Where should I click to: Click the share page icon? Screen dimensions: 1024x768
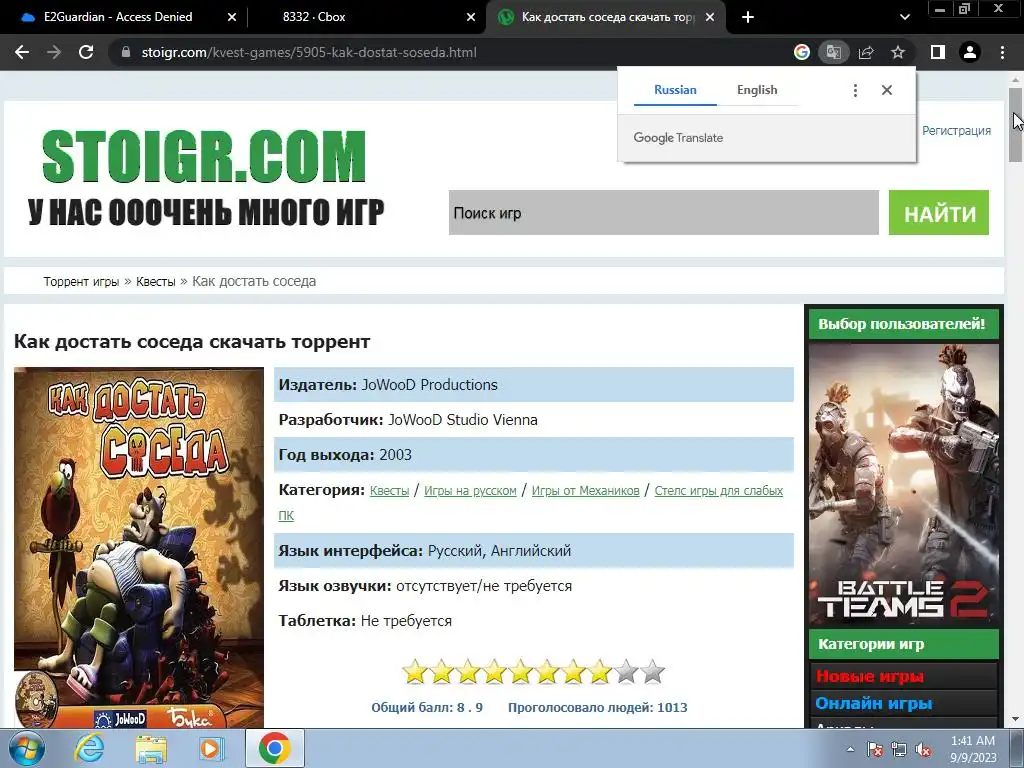(866, 52)
